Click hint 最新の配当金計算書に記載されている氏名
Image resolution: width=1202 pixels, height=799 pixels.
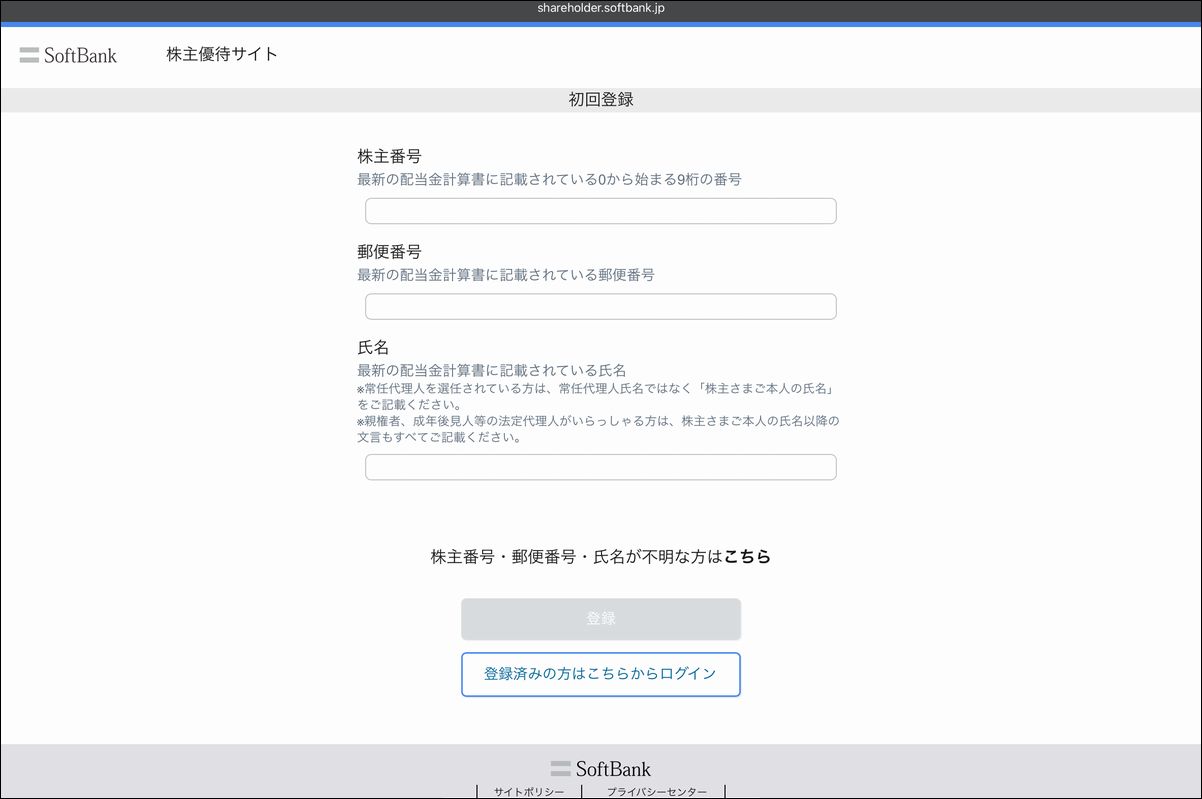click(x=491, y=371)
